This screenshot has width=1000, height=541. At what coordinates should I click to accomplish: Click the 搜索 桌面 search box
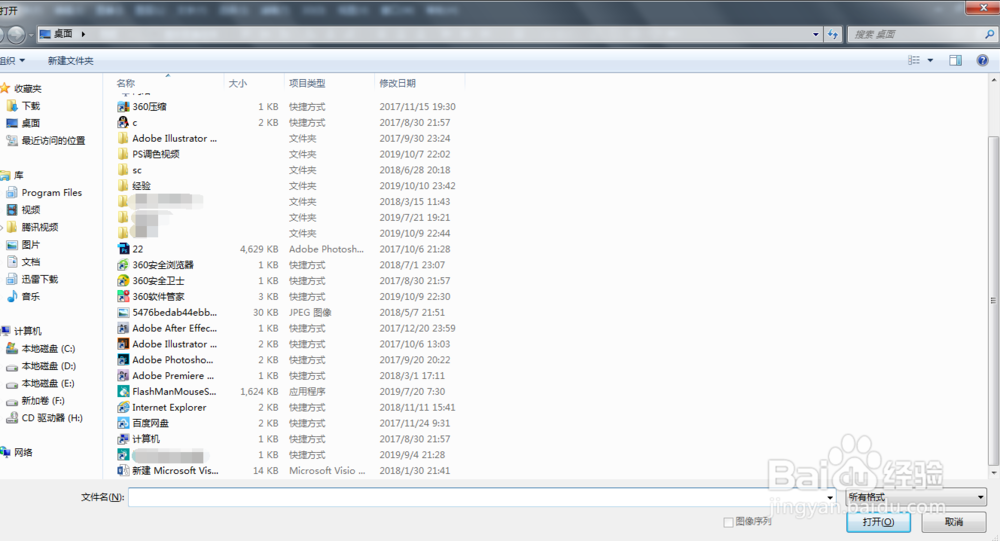click(x=916, y=34)
